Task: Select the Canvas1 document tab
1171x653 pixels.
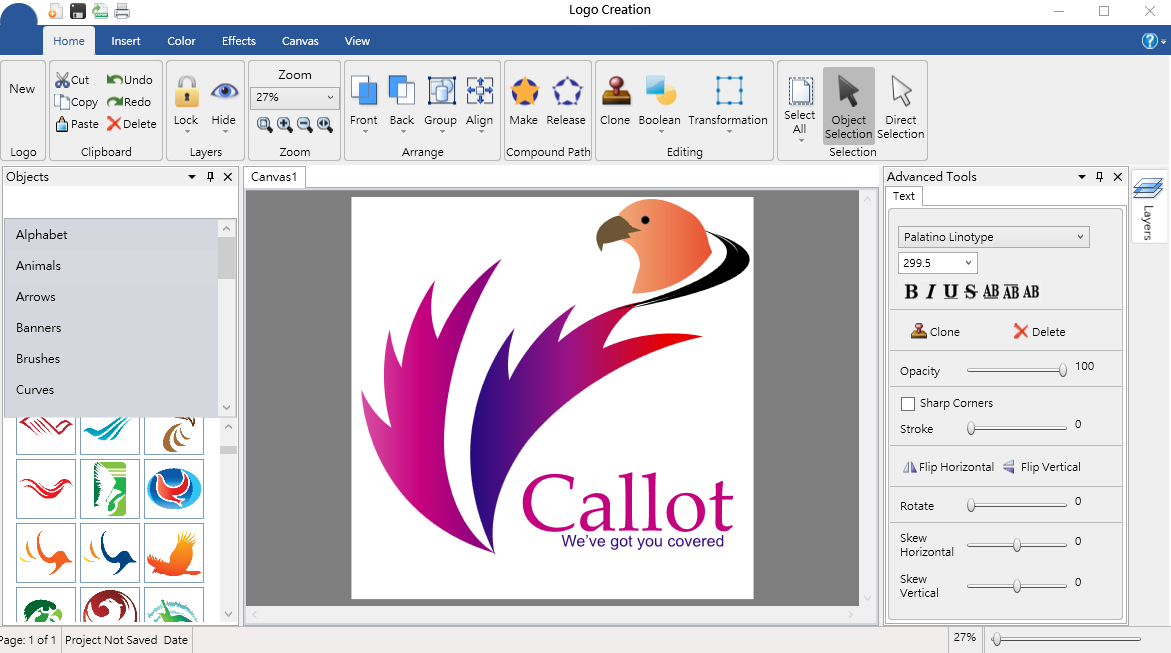Action: click(x=274, y=177)
